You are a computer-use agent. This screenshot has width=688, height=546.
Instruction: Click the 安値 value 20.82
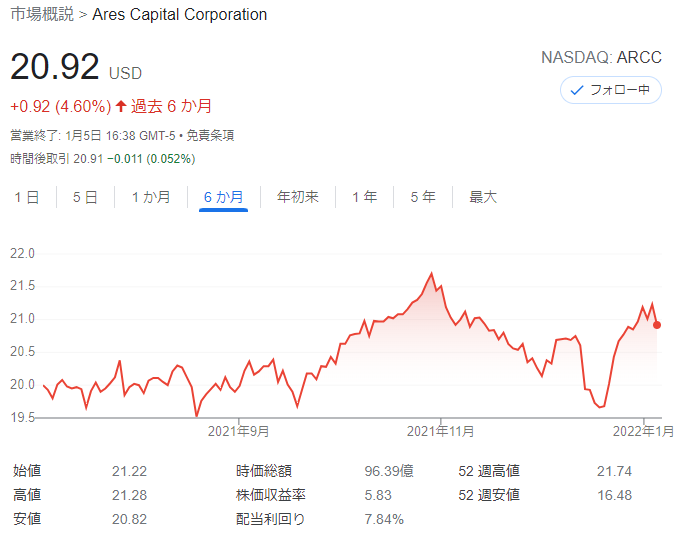click(x=129, y=520)
